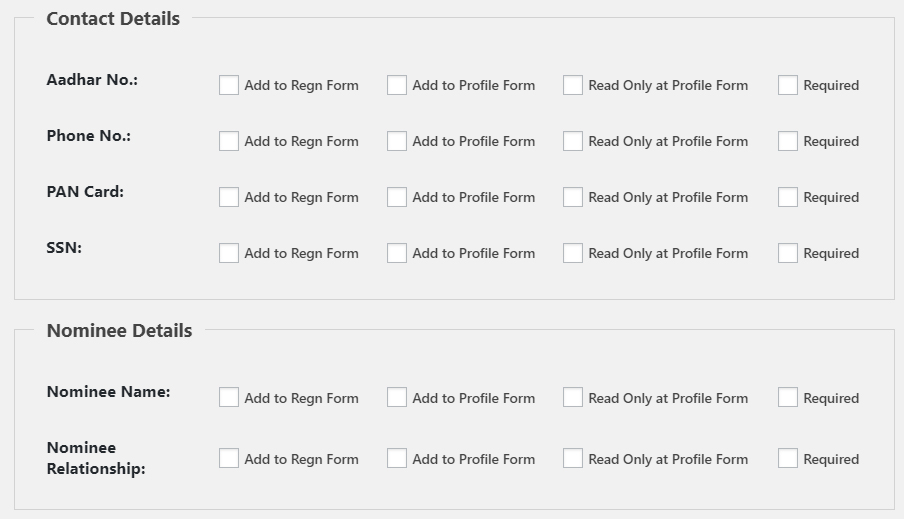This screenshot has width=904, height=519.
Task: Tick Add to Regn Form for PAN Card
Action: (229, 197)
